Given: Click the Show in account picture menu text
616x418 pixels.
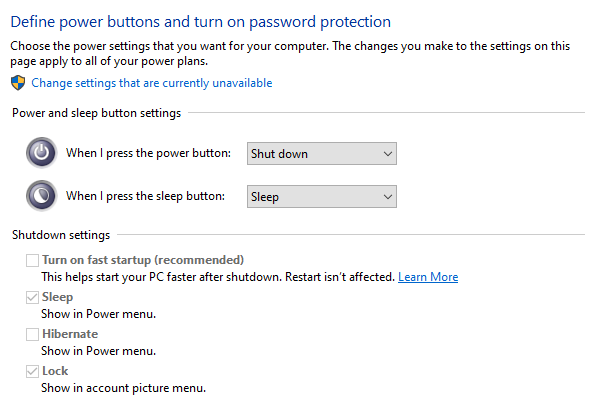Looking at the screenshot, I should [x=123, y=388].
